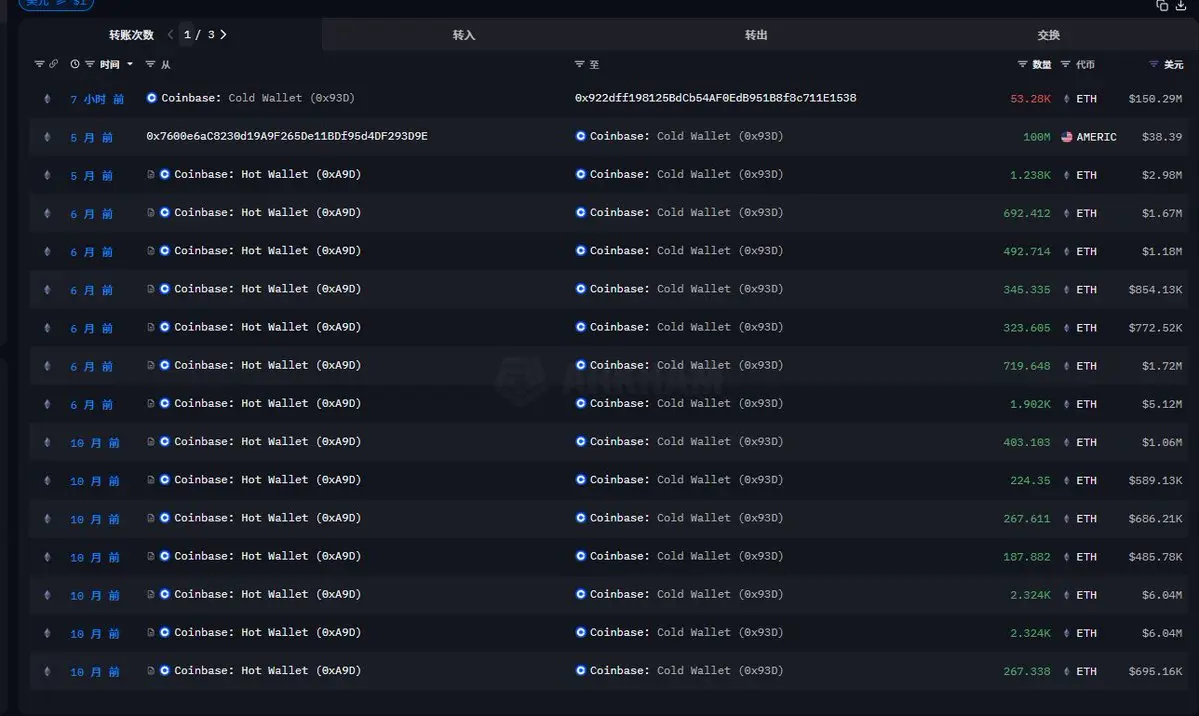Click the Coinbase logo in the 53.28K ETH sender cell
This screenshot has width=1199, height=716.
click(151, 98)
